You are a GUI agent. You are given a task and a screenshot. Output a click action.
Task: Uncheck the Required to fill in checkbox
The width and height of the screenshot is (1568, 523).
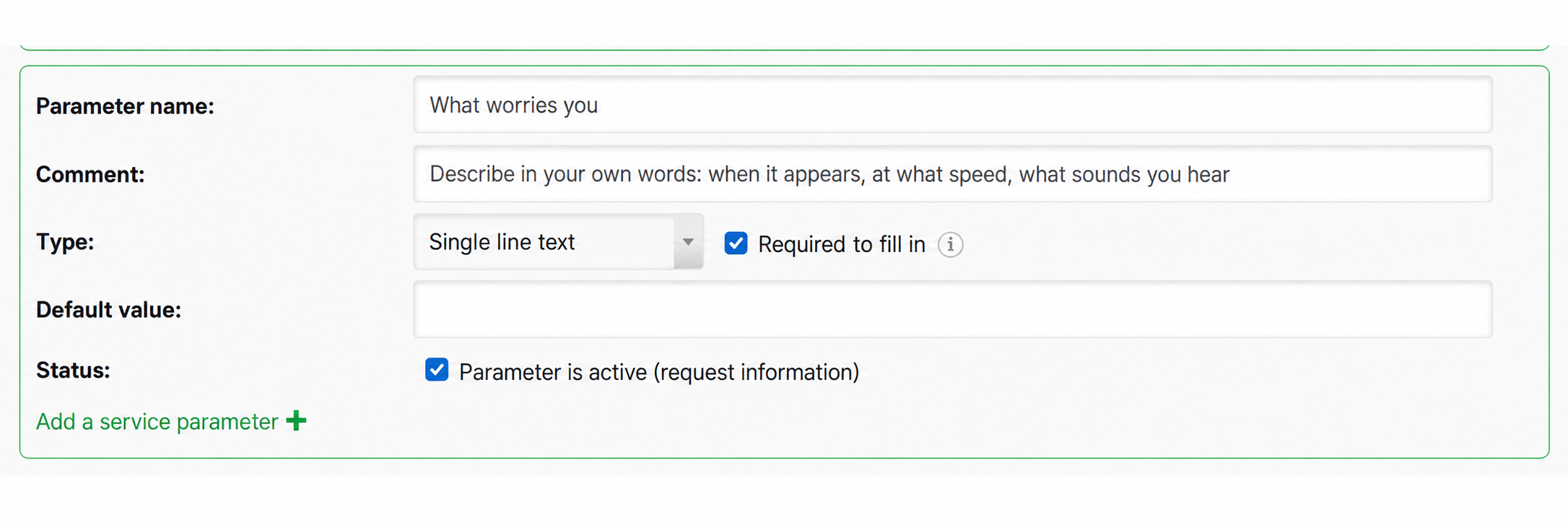(x=736, y=243)
